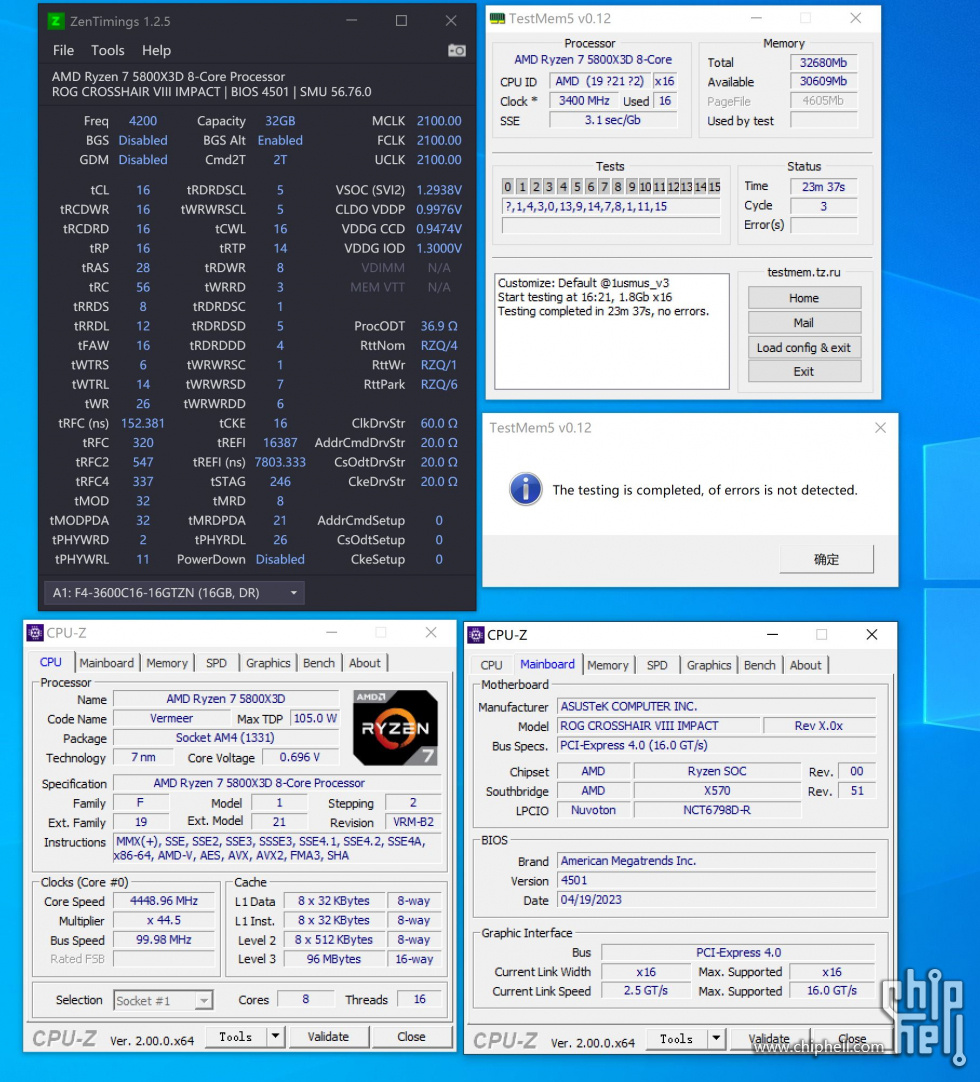Open the ZenTimings Tools menu
This screenshot has height=1082, width=980.
(108, 50)
